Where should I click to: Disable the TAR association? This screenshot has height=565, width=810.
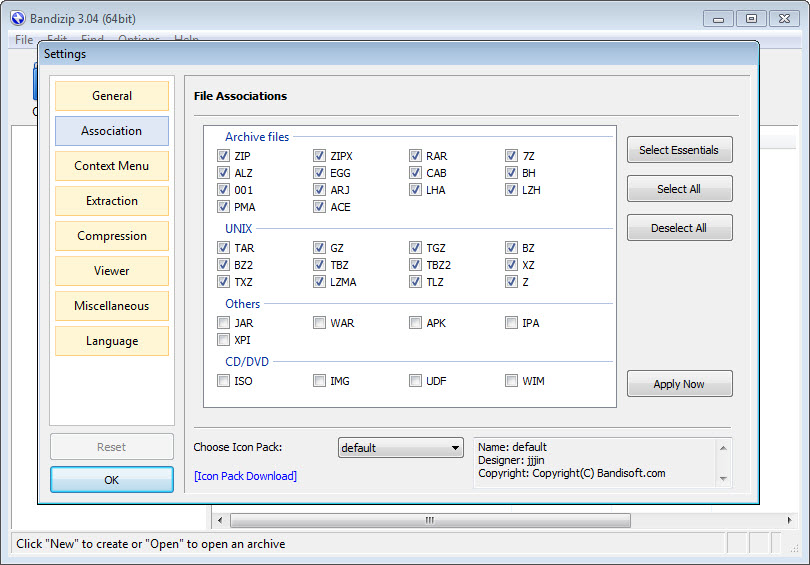pos(223,247)
